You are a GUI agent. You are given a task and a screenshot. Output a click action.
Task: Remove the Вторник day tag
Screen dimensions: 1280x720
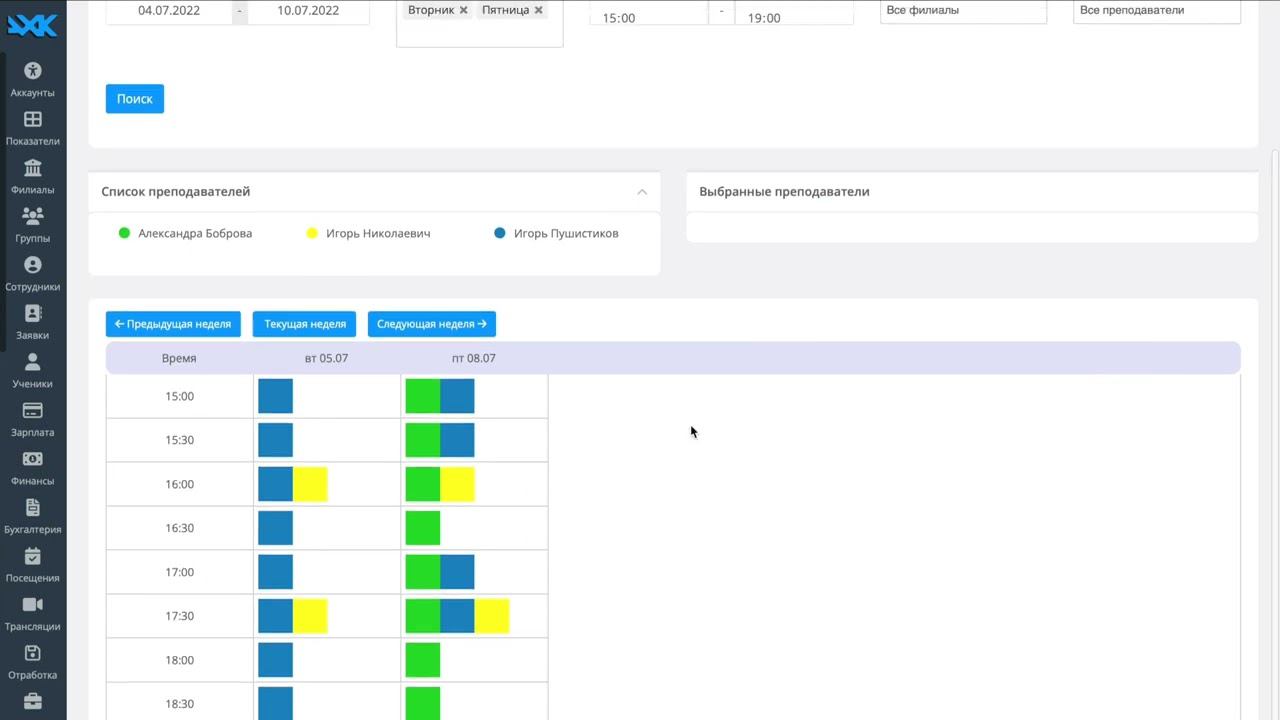[463, 10]
